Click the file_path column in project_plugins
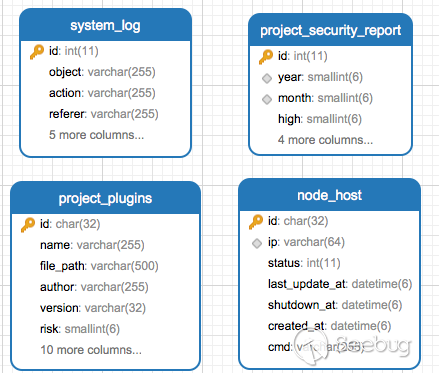 [99, 266]
